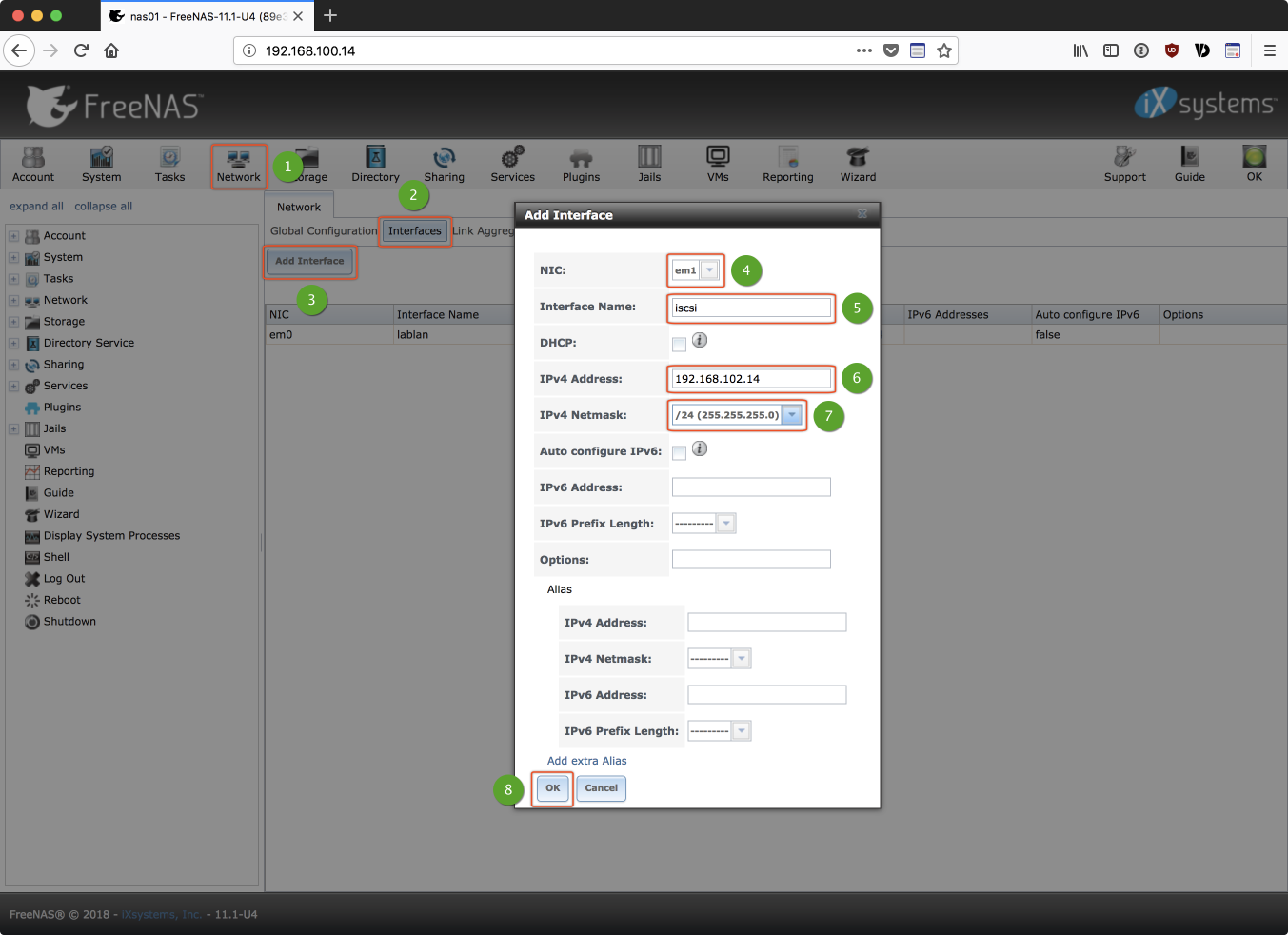Click the Interface Name input field
Image resolution: width=1288 pixels, height=935 pixels.
click(751, 308)
